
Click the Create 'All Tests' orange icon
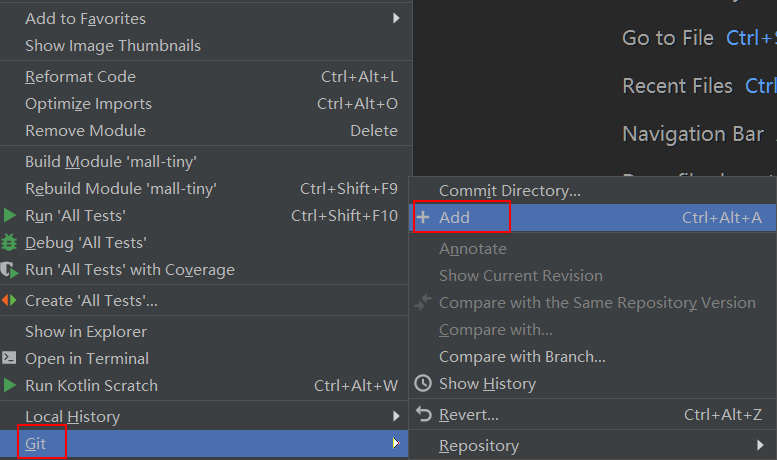pos(9,300)
